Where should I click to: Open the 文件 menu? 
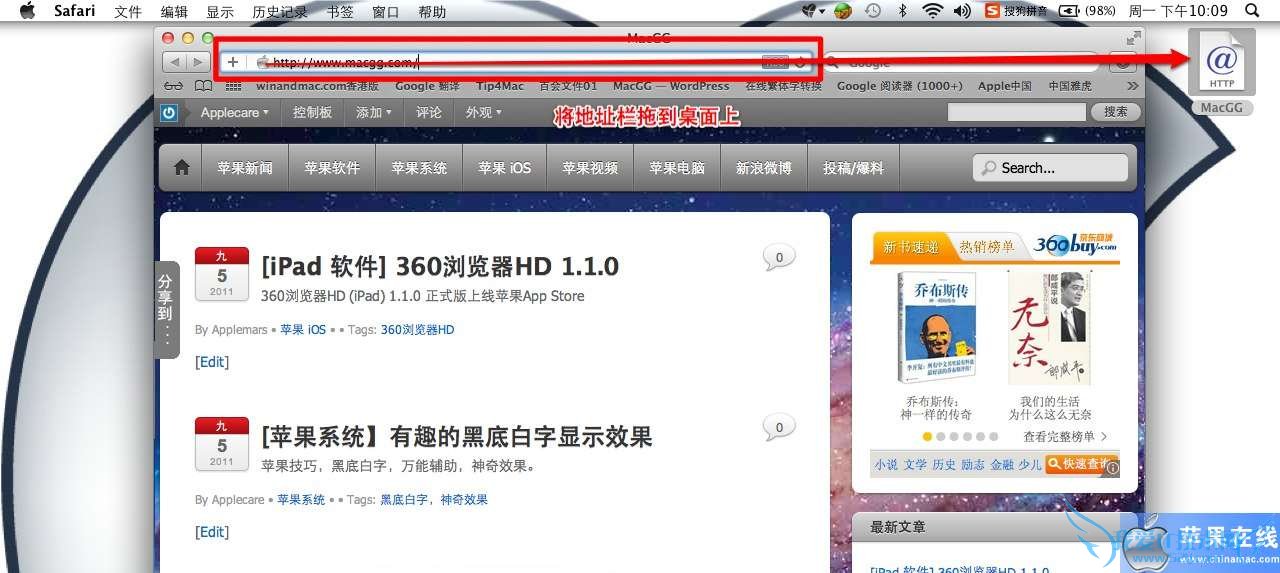(128, 12)
